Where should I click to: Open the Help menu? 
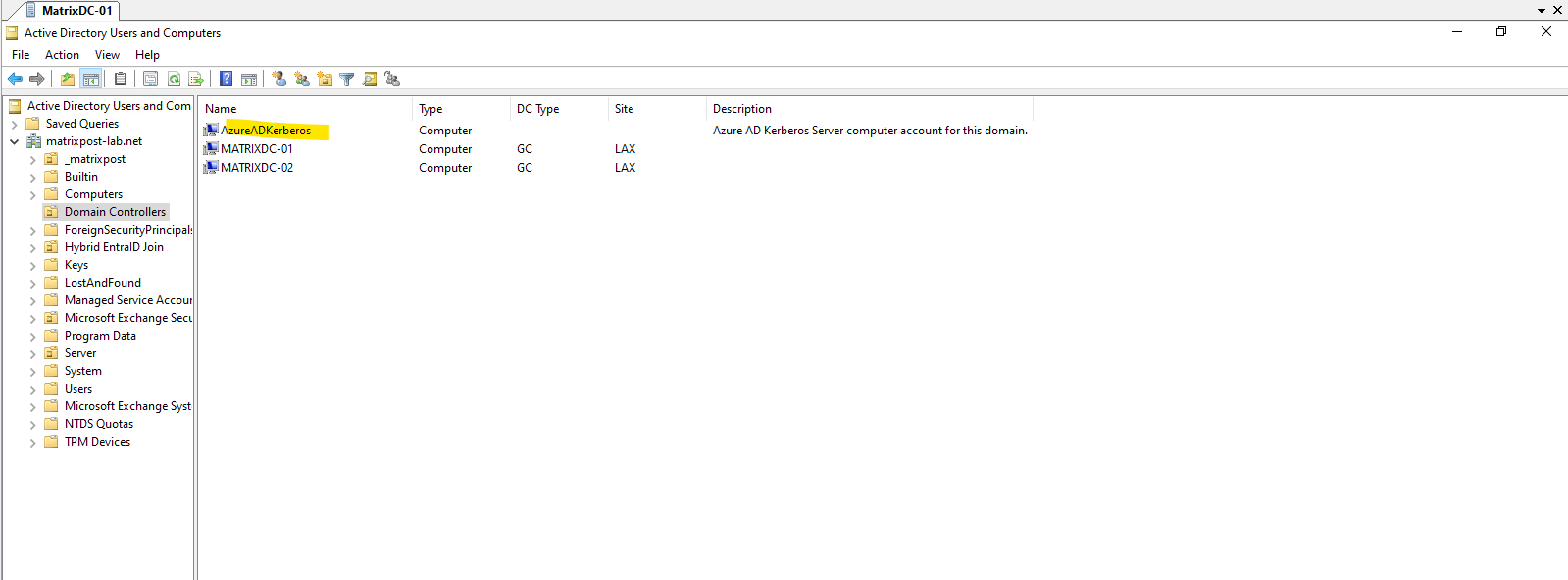pos(147,55)
